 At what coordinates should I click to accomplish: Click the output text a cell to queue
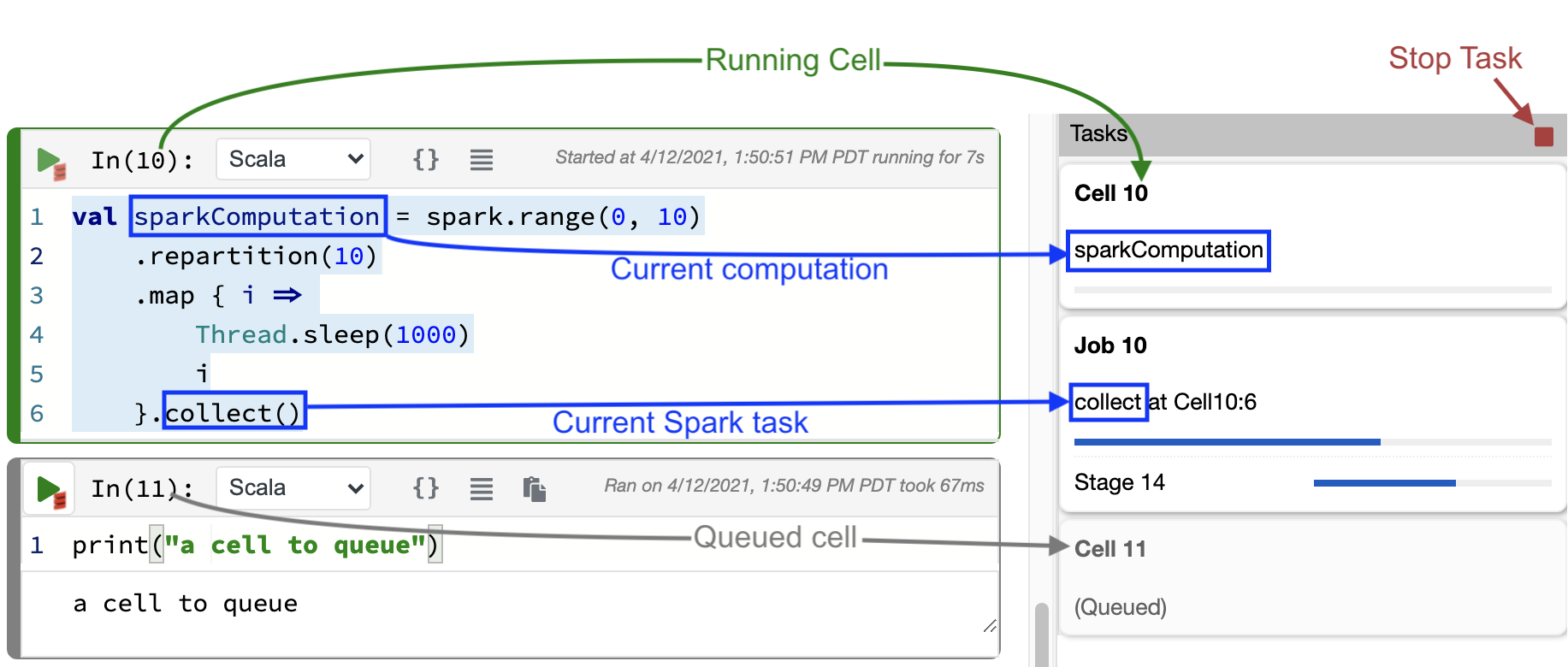click(185, 603)
